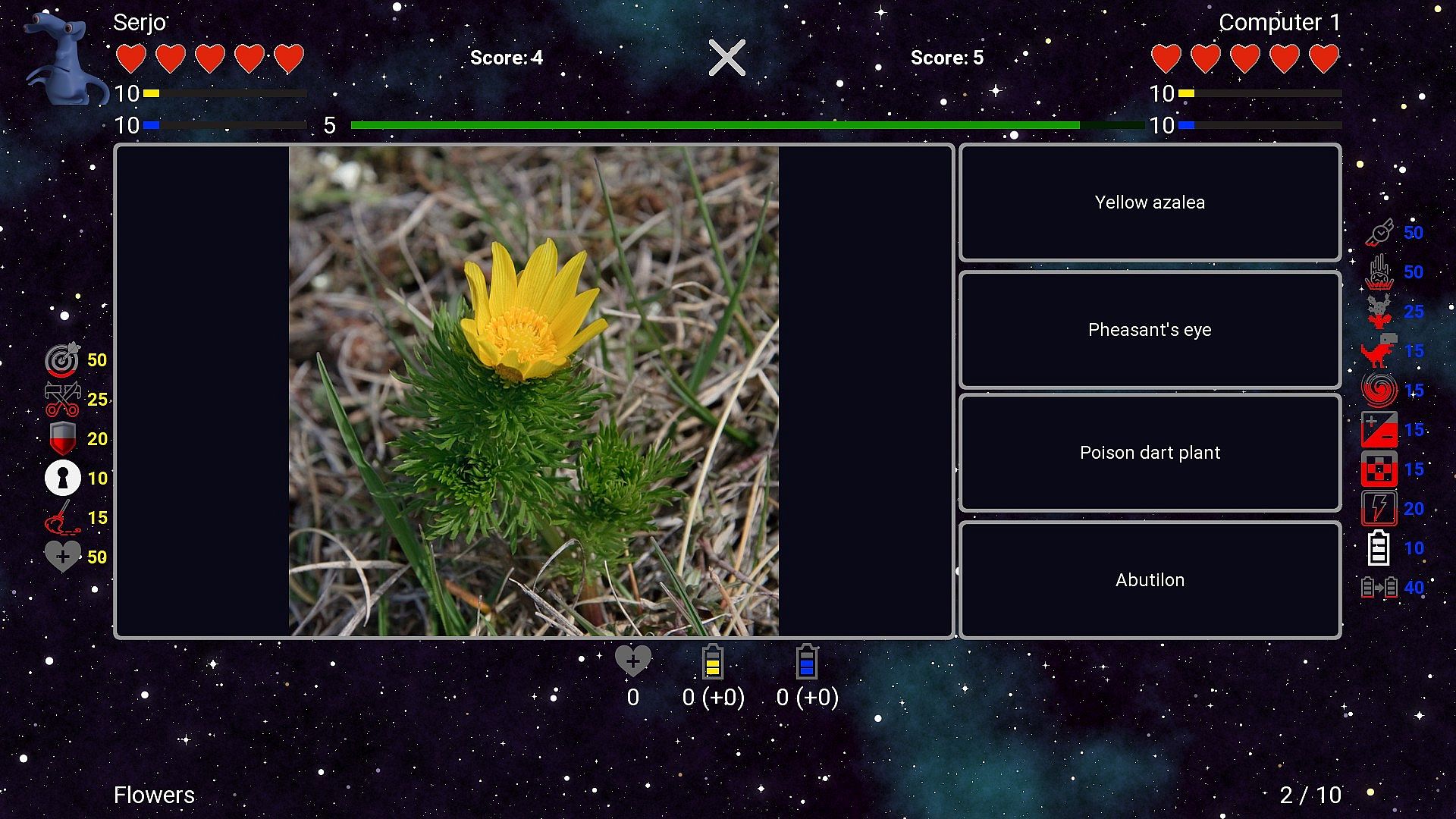Use the lightning bolt attack
This screenshot has height=819, width=1456.
(x=1379, y=509)
